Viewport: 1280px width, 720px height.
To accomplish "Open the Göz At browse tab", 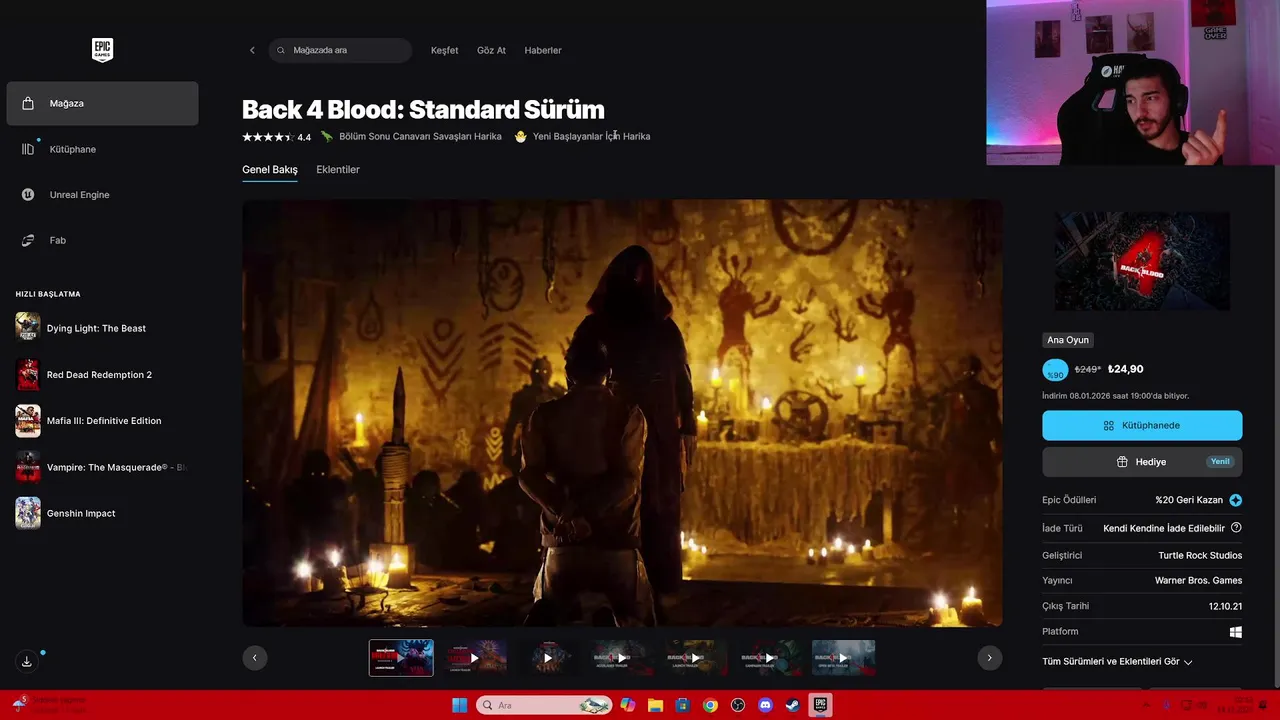I will coord(491,50).
